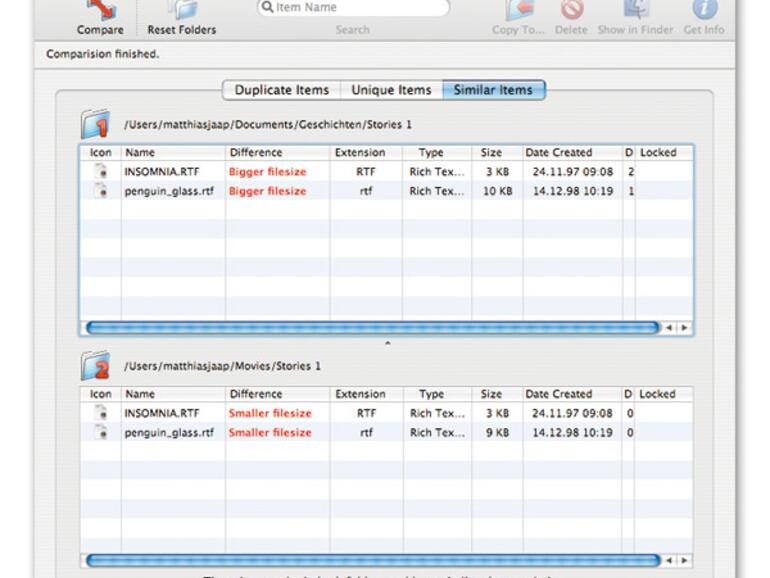Viewport: 770px width, 578px height.
Task: Switch to the Duplicate Items tab
Action: pyautogui.click(x=281, y=90)
